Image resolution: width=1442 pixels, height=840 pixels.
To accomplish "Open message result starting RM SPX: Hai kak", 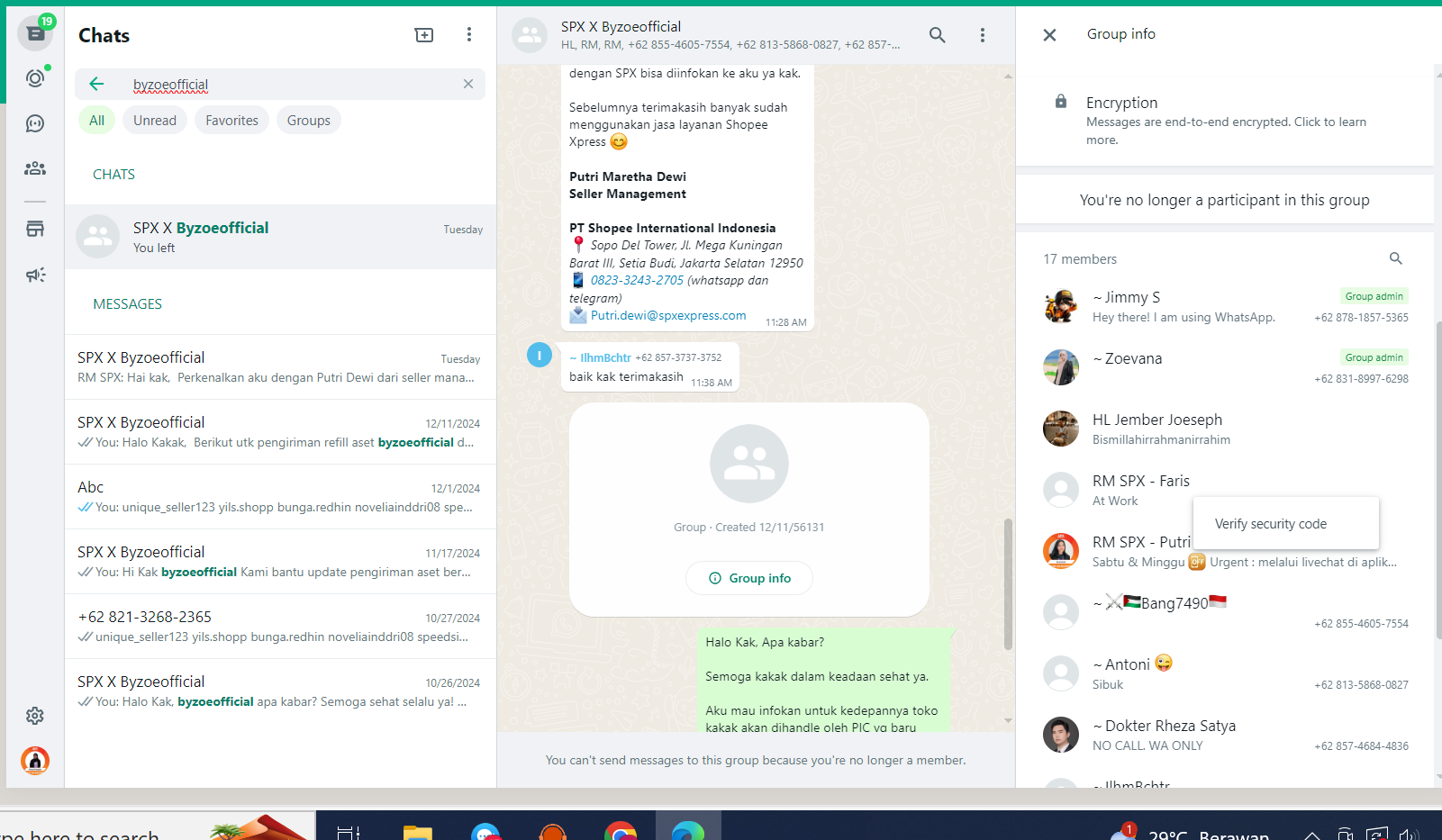I will click(x=280, y=366).
